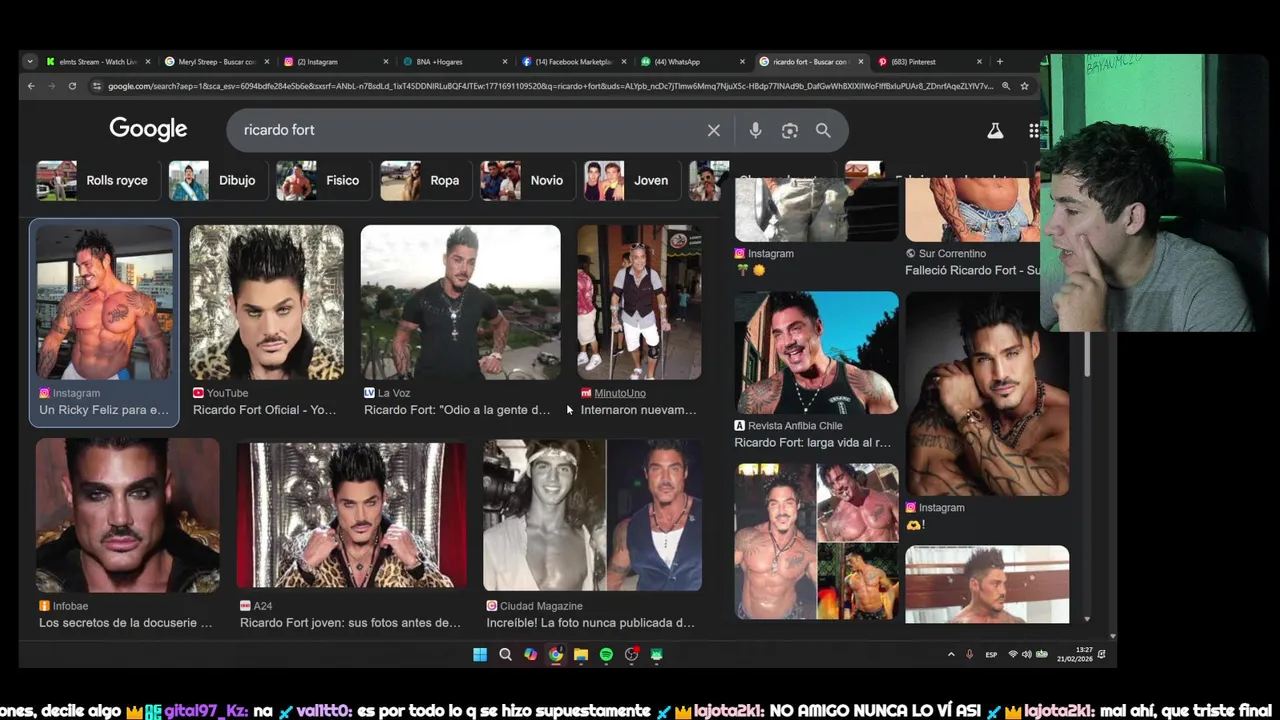
Task: Open Revista Anfibia Chile image in side panel
Action: tap(816, 353)
